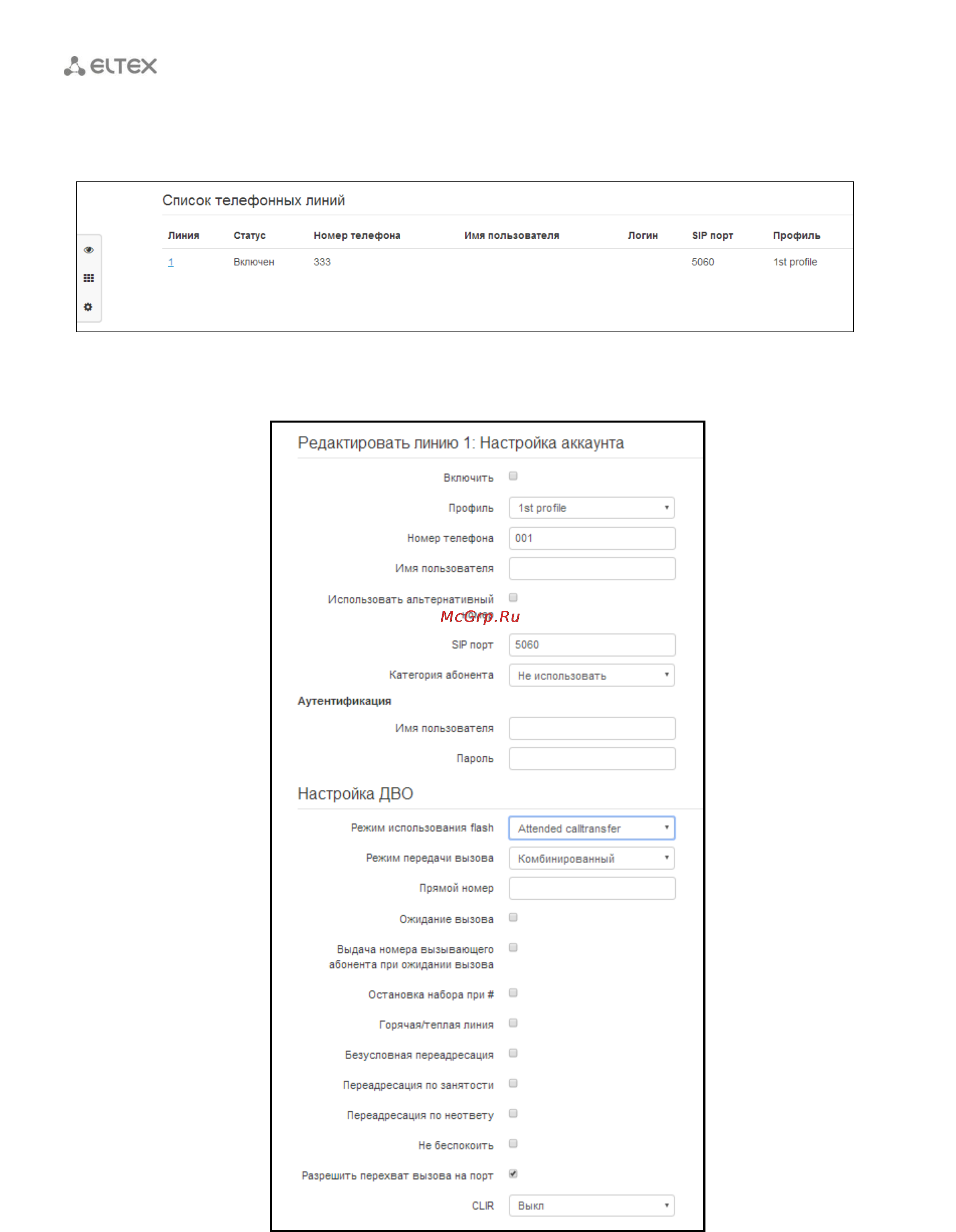The image size is (956, 1232).
Task: Toggle Переадресация по неответу checkbox
Action: [513, 1114]
